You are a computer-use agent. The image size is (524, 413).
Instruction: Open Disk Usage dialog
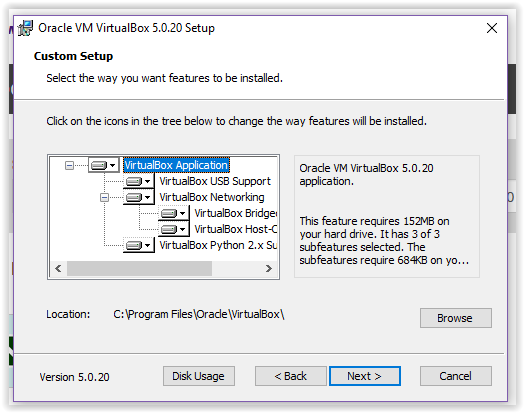point(199,376)
